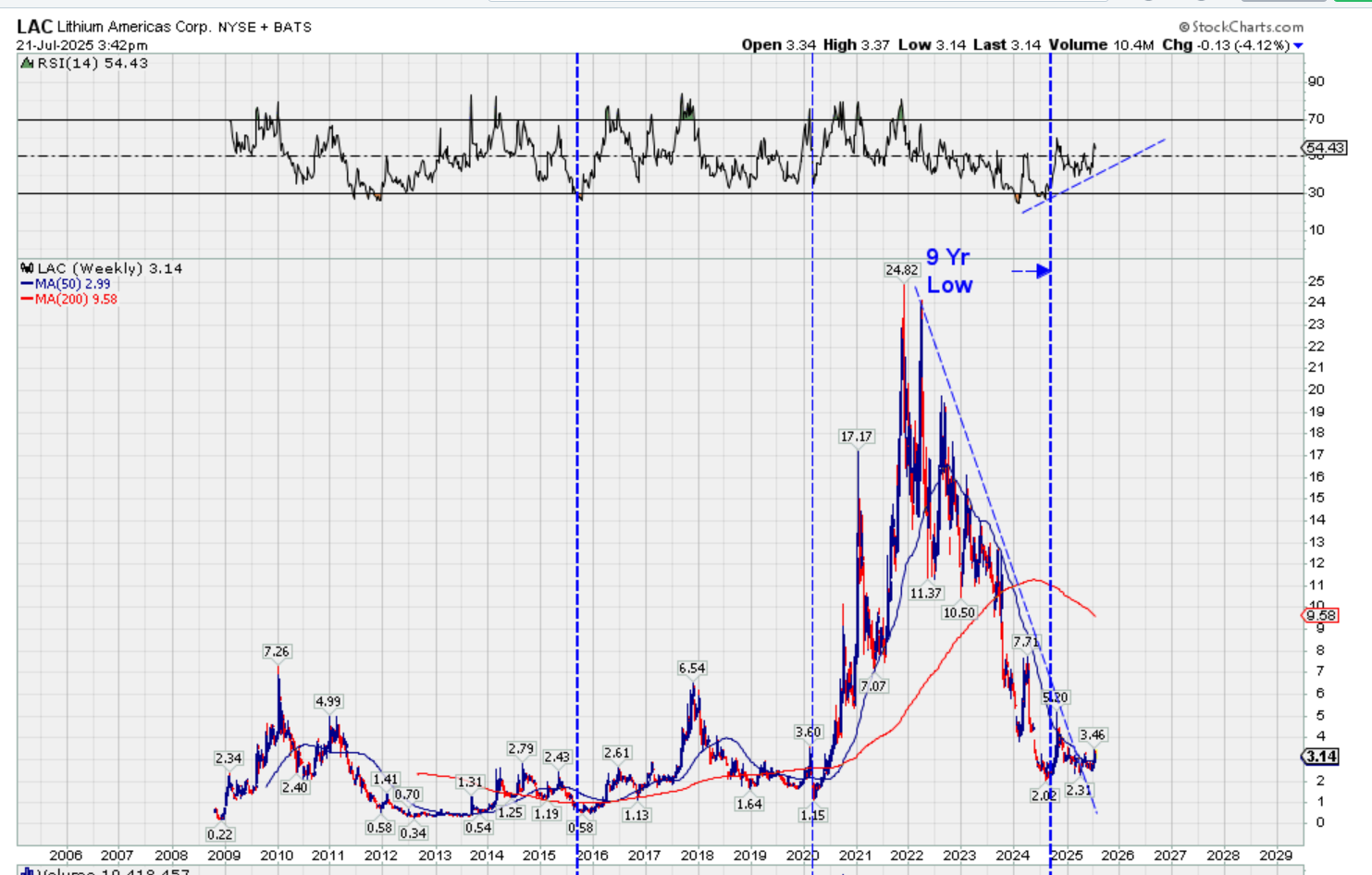
Task: Click the 7.07 price low label
Action: (873, 685)
